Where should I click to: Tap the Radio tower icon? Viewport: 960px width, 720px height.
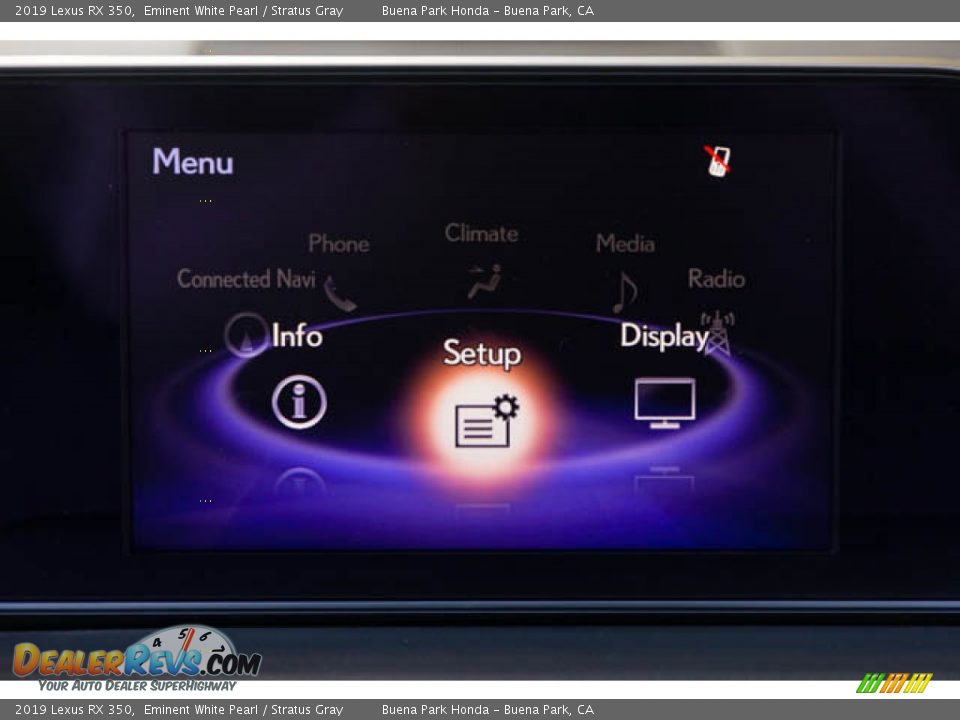click(718, 333)
